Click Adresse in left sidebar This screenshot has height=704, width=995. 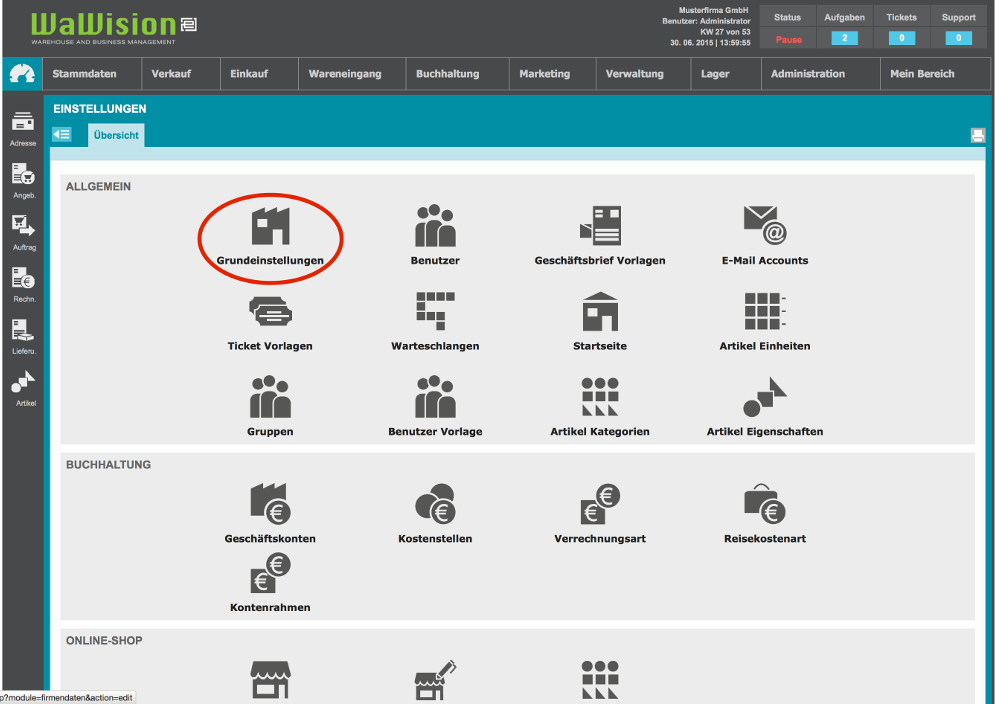[23, 129]
